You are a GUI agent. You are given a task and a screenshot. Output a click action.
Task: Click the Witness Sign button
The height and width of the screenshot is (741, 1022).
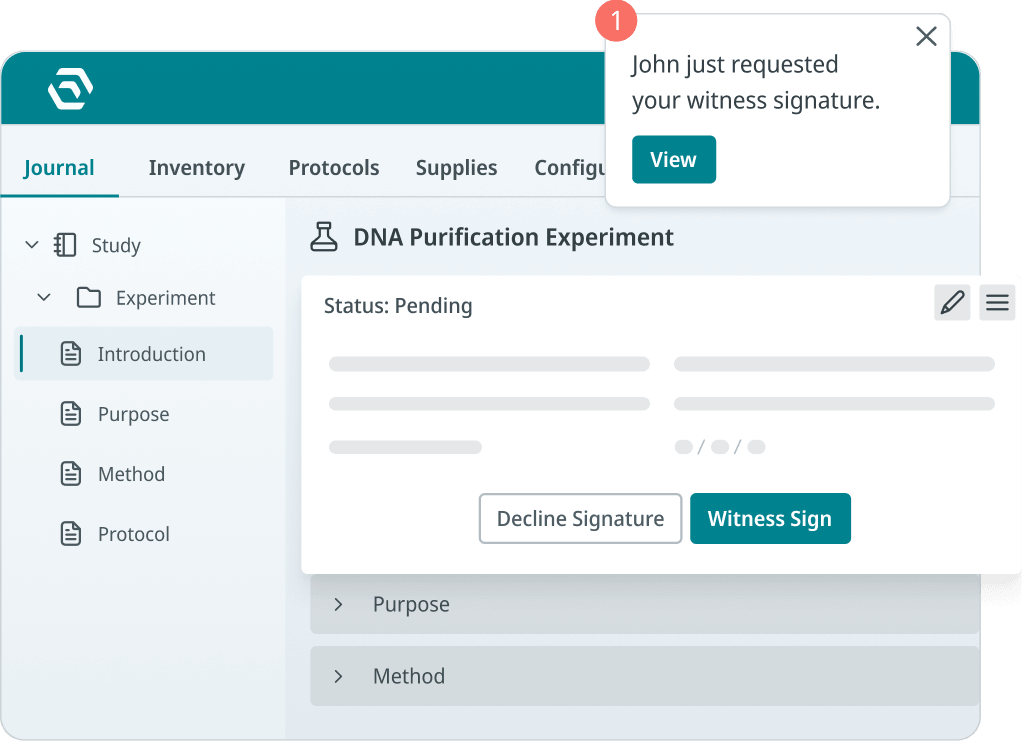click(770, 518)
